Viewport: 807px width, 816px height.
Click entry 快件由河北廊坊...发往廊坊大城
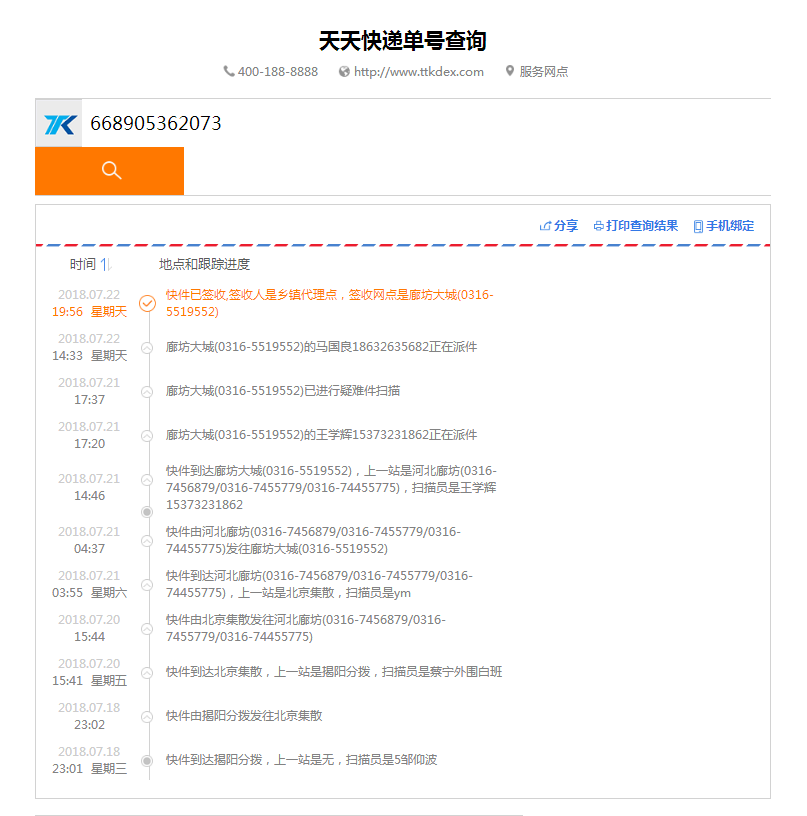[313, 540]
